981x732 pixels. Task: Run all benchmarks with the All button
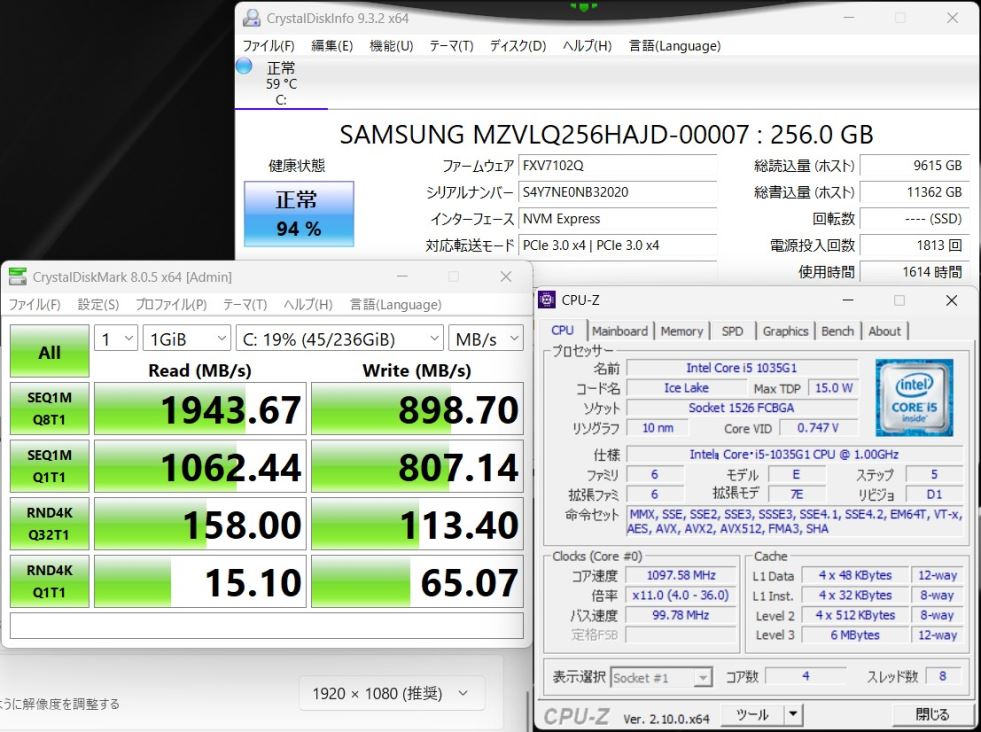(x=49, y=352)
